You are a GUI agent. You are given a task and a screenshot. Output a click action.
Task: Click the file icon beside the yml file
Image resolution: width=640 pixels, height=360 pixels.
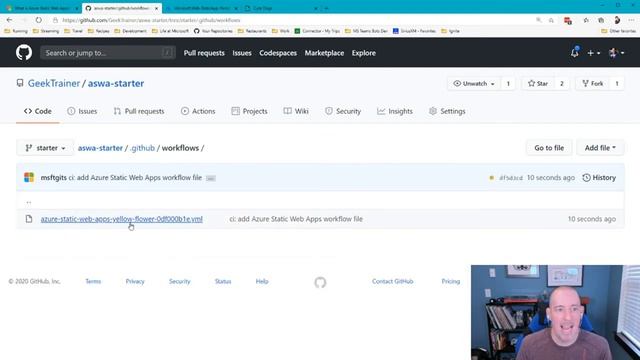coord(29,219)
